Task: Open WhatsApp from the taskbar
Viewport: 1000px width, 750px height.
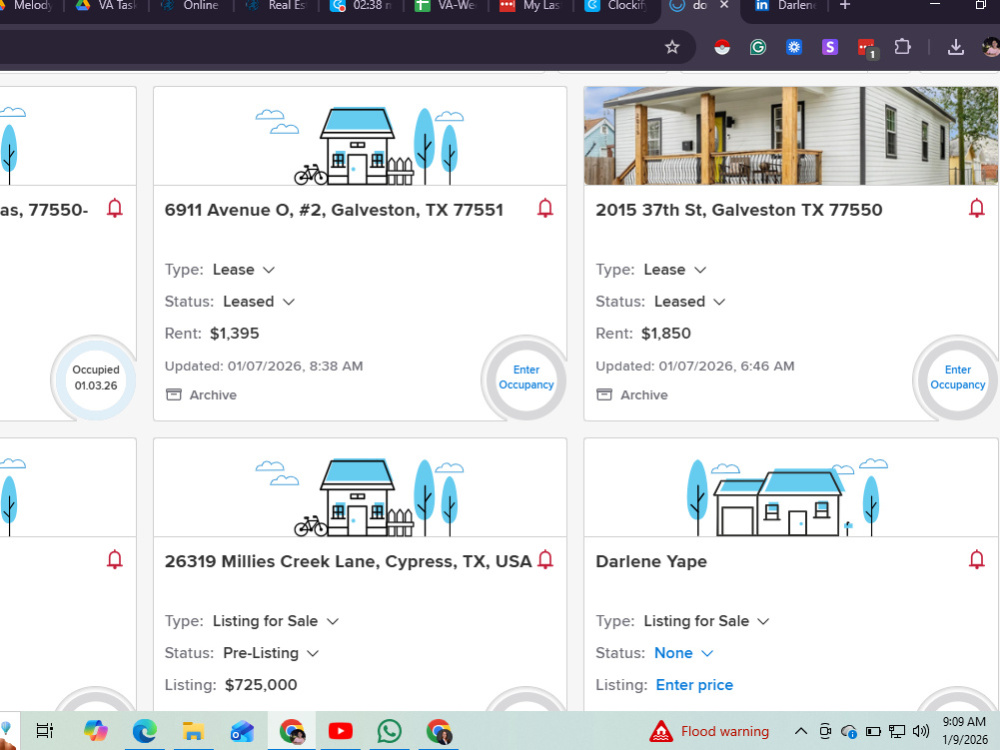Action: click(389, 731)
